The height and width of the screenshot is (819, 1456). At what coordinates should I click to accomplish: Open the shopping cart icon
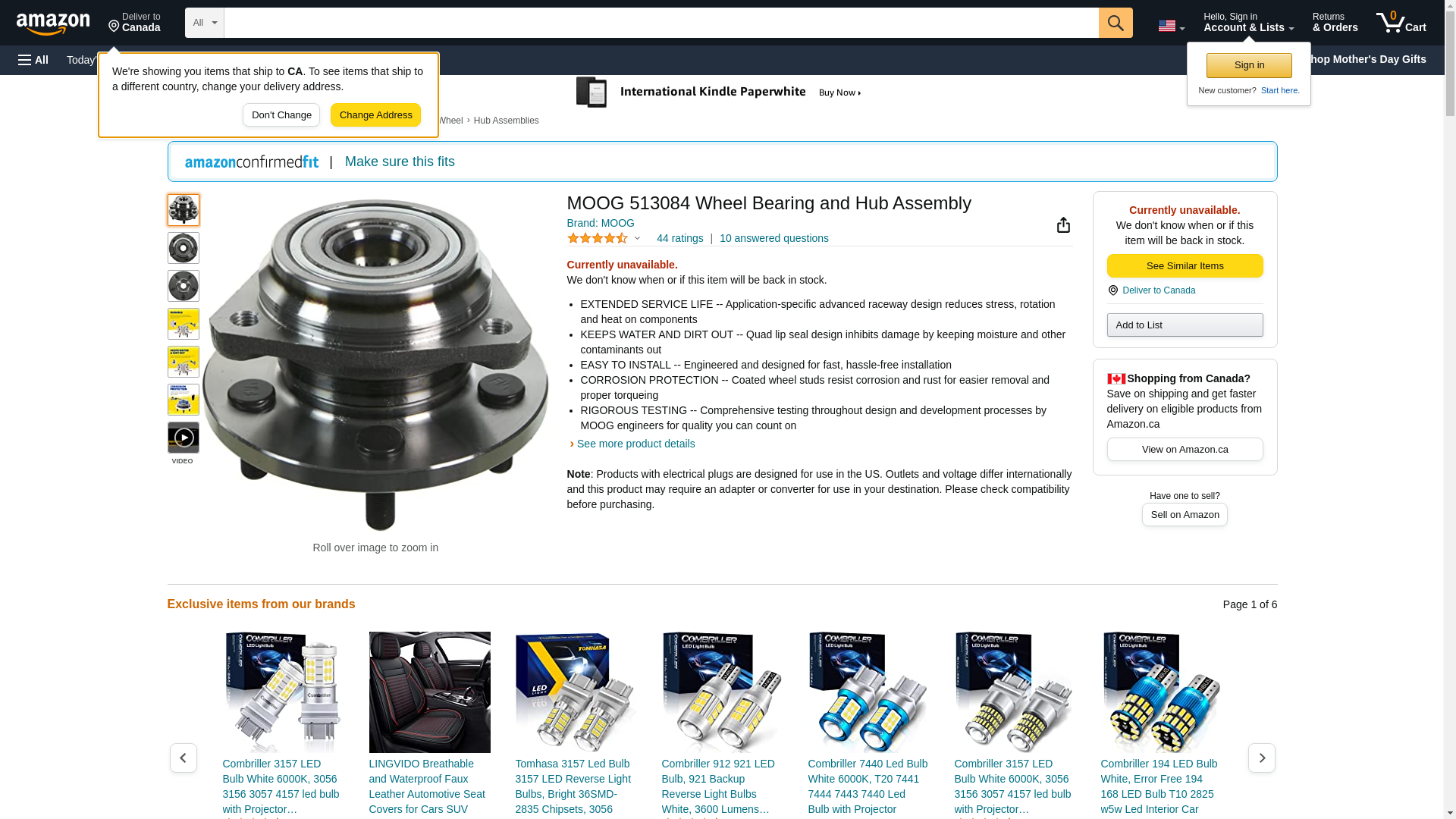pyautogui.click(x=1401, y=23)
